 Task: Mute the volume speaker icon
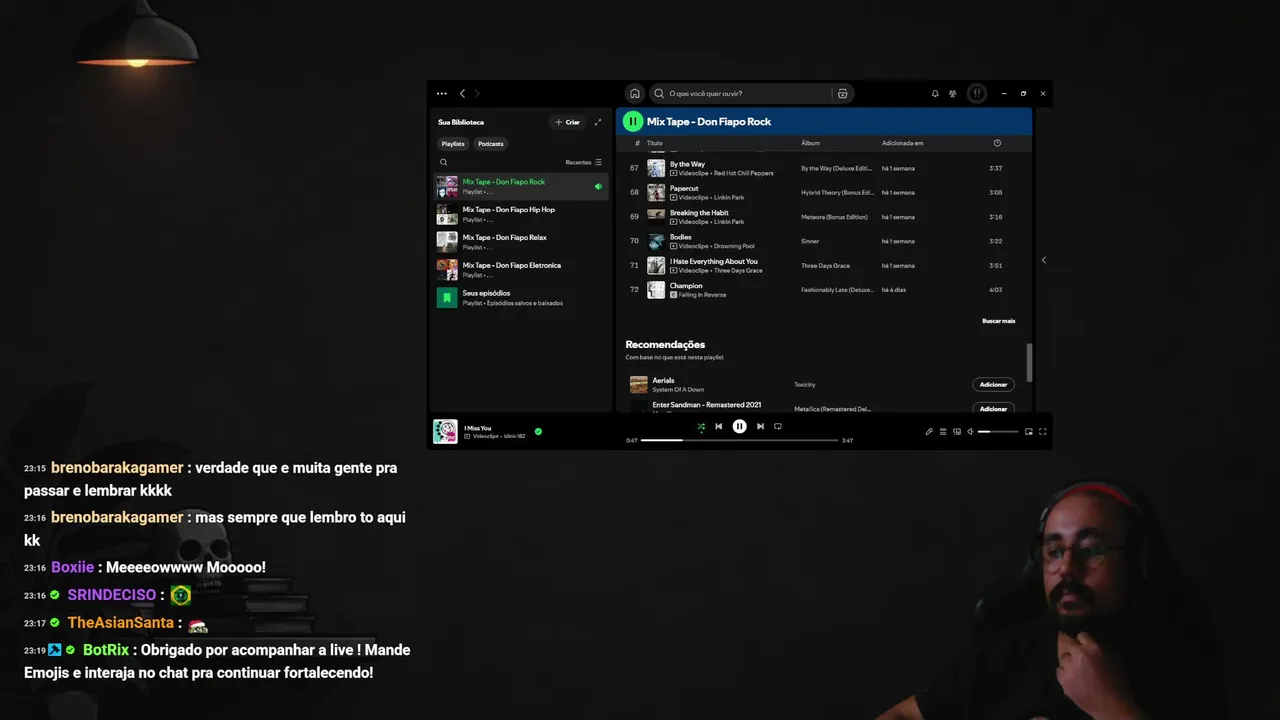(x=970, y=431)
